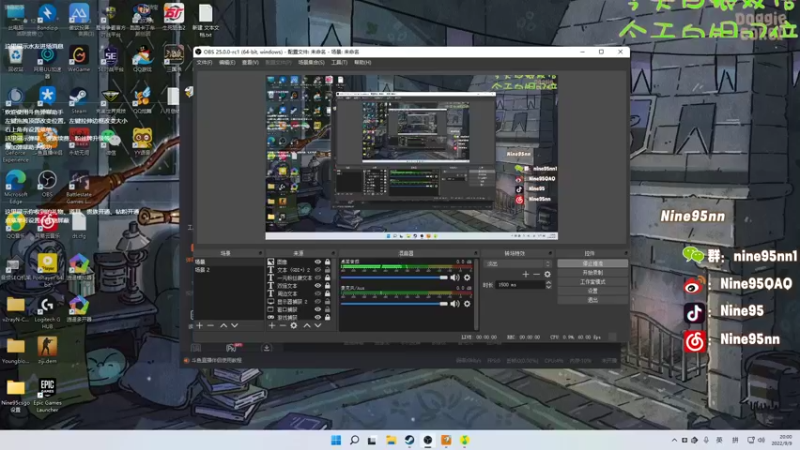Select 场景 2 in the scenes list
800x450 pixels.
pos(229,270)
